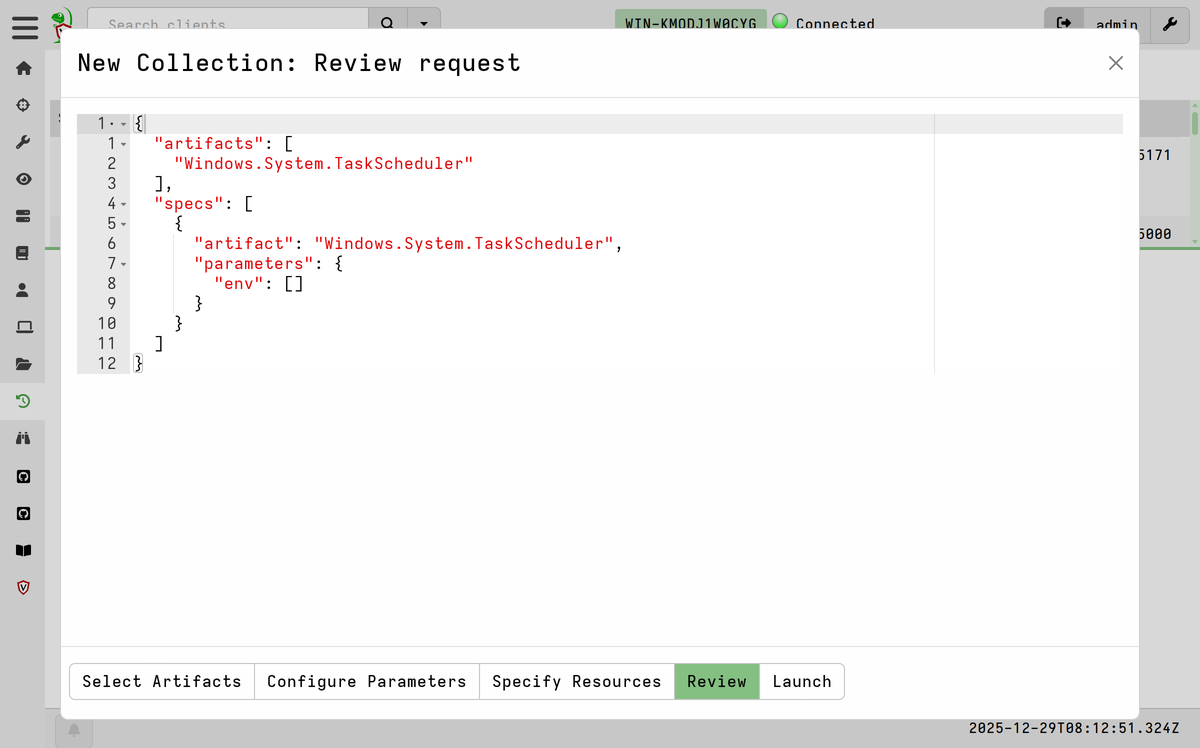
Task: Click the Search clients input field
Action: click(228, 23)
